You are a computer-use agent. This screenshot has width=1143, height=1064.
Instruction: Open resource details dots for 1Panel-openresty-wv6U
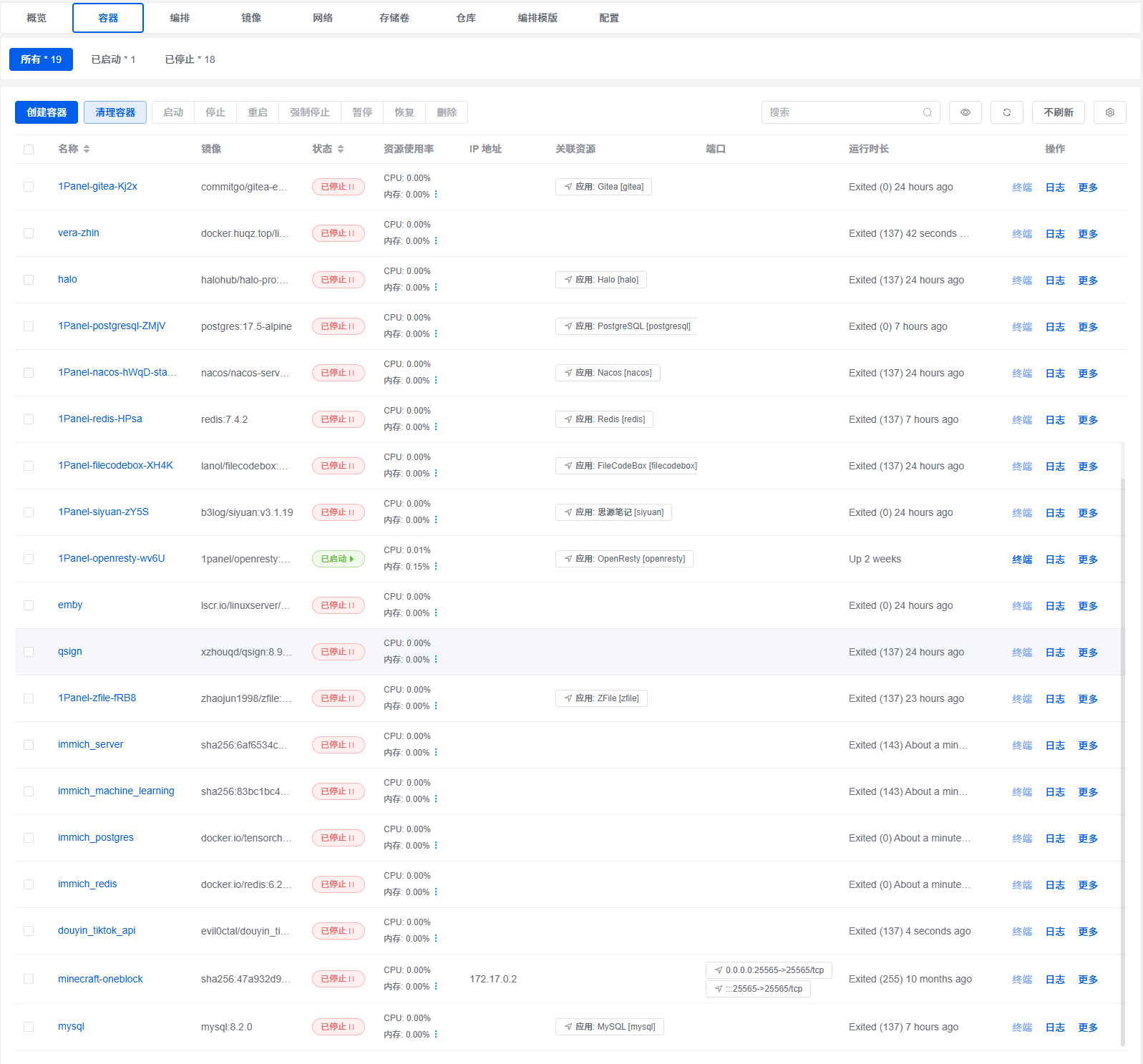click(x=436, y=567)
